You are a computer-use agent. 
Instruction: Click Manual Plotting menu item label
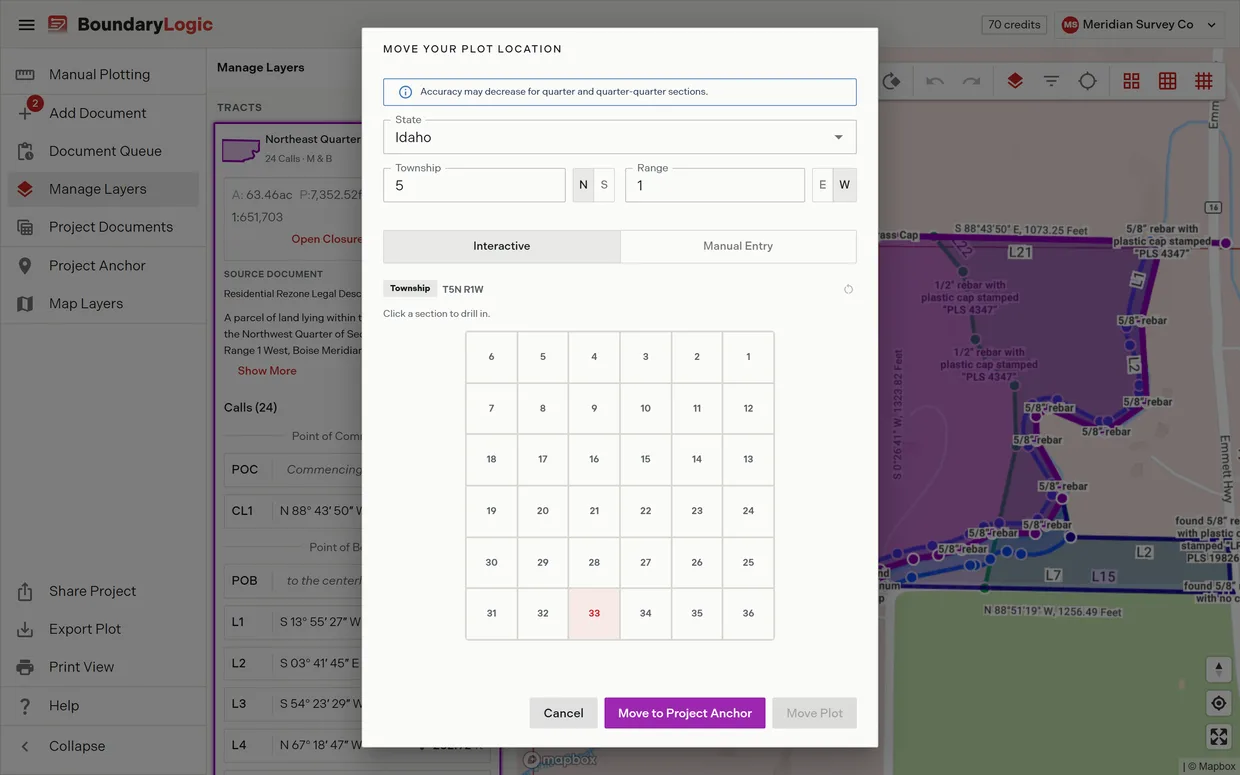click(x=100, y=74)
